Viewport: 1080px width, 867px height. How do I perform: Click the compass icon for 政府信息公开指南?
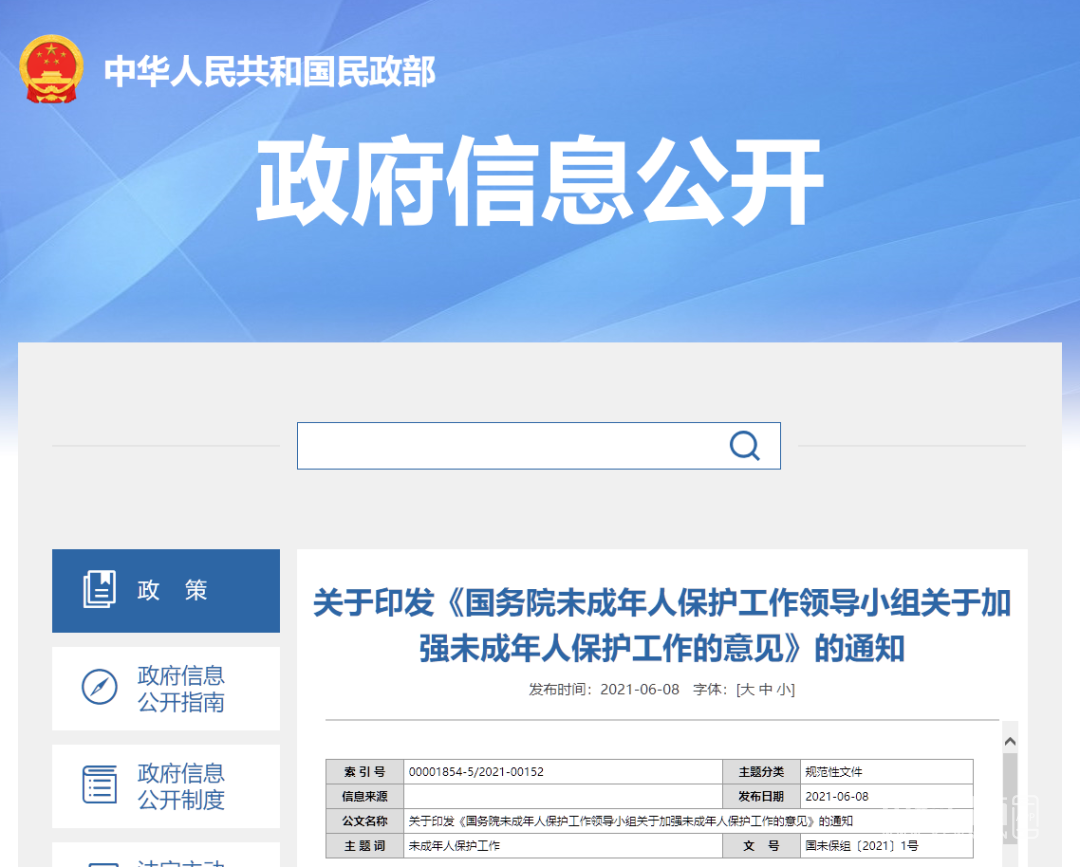(x=99, y=688)
